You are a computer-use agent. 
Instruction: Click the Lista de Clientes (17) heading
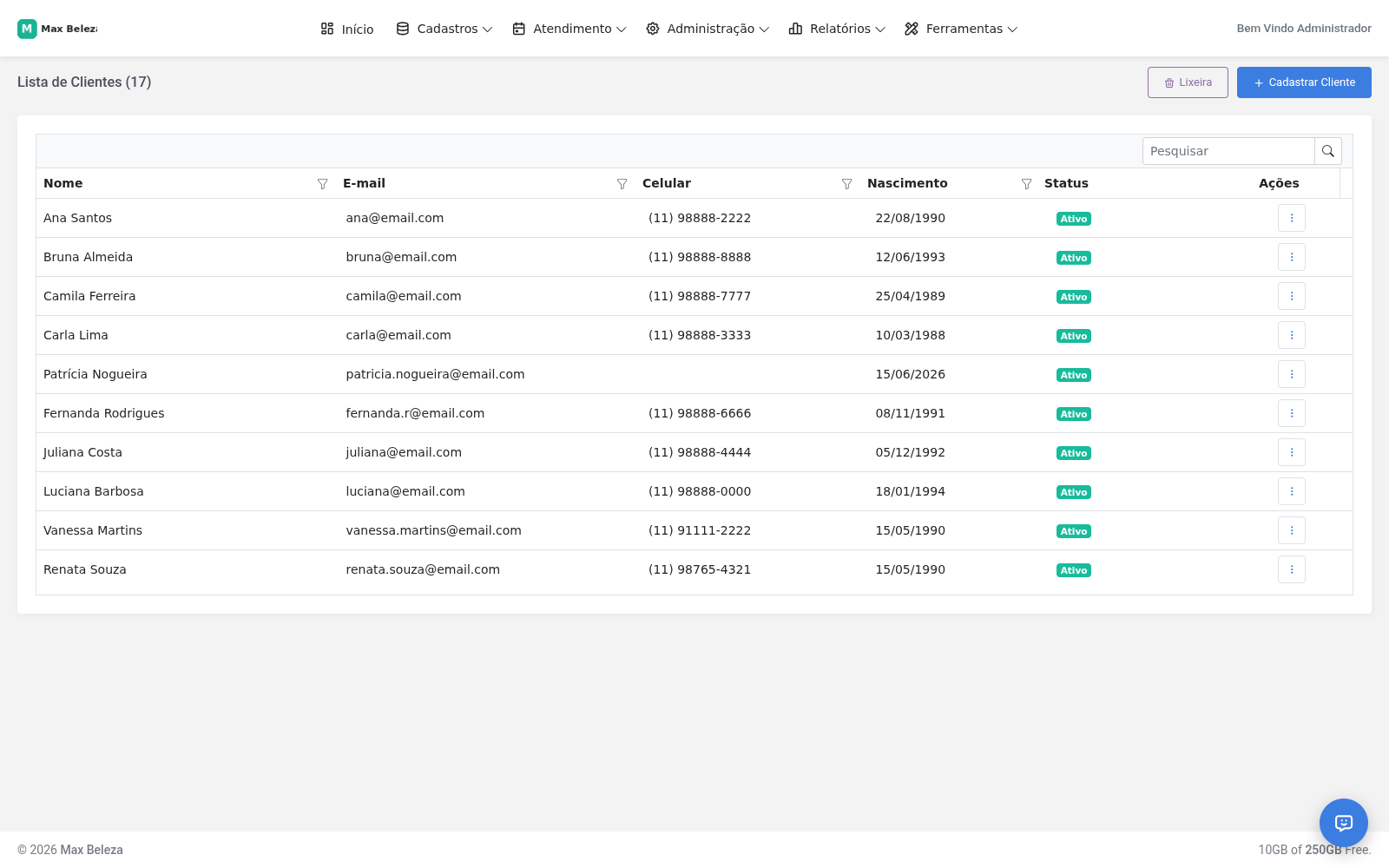pos(84,82)
